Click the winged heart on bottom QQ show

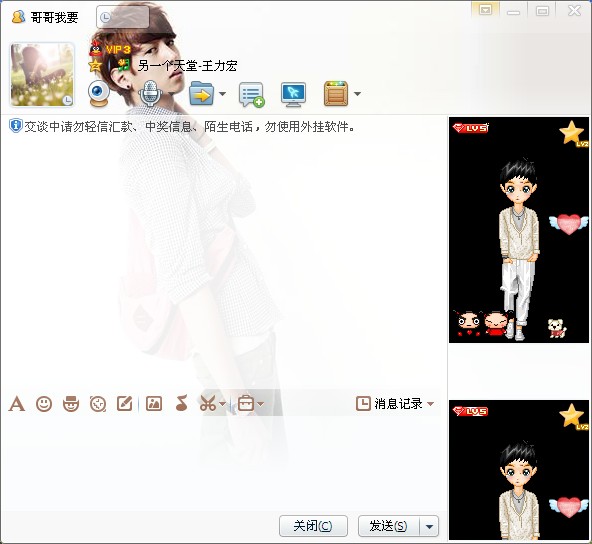click(x=569, y=507)
